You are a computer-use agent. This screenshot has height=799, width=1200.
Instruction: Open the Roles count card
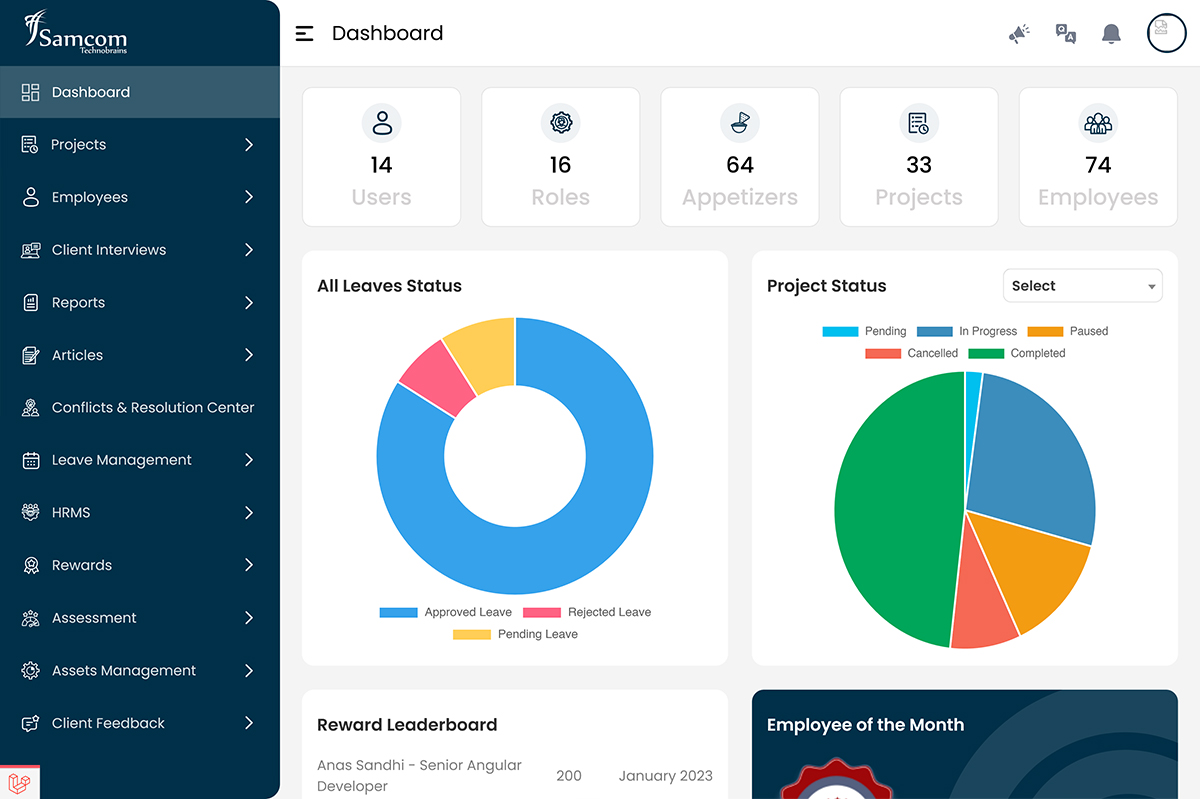560,157
